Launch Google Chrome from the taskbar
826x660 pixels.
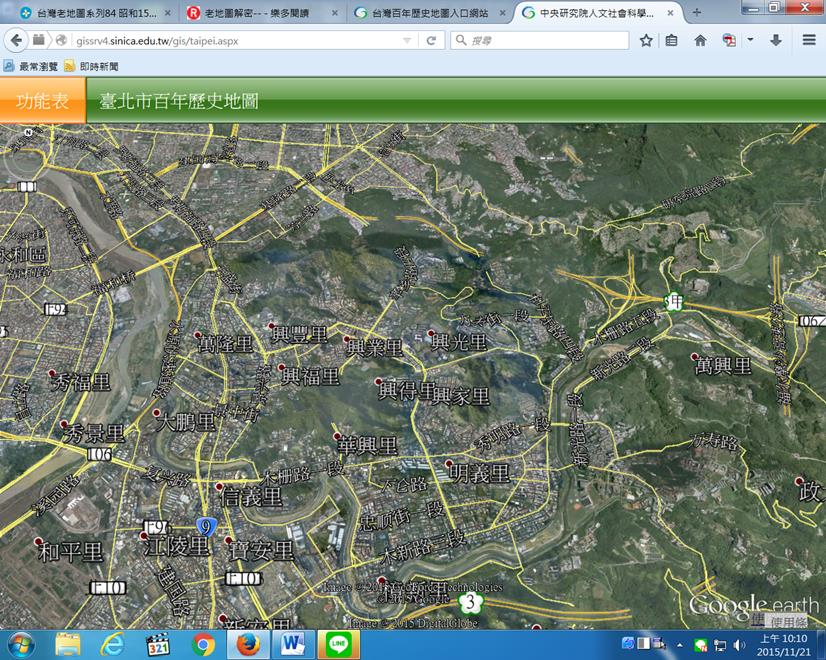[203, 645]
